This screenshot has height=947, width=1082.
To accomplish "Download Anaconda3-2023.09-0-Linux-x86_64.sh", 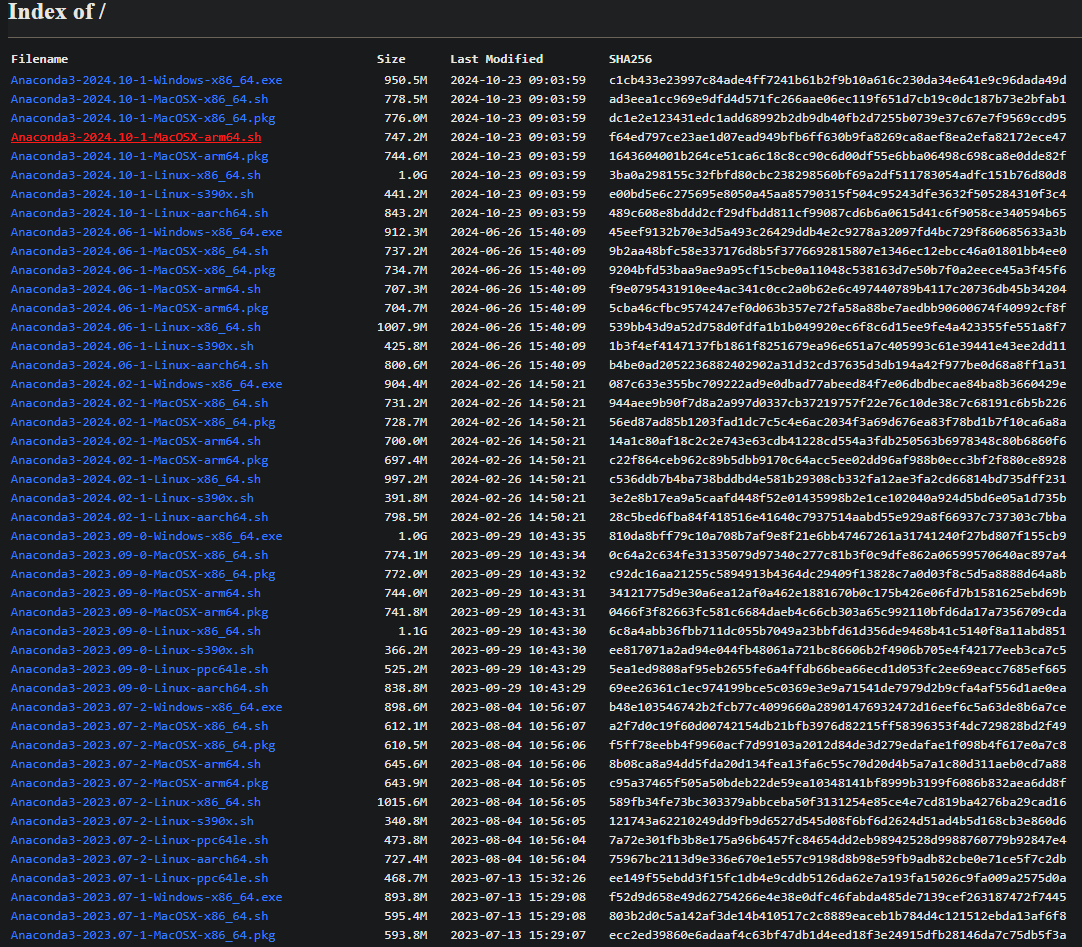I will tap(136, 631).
